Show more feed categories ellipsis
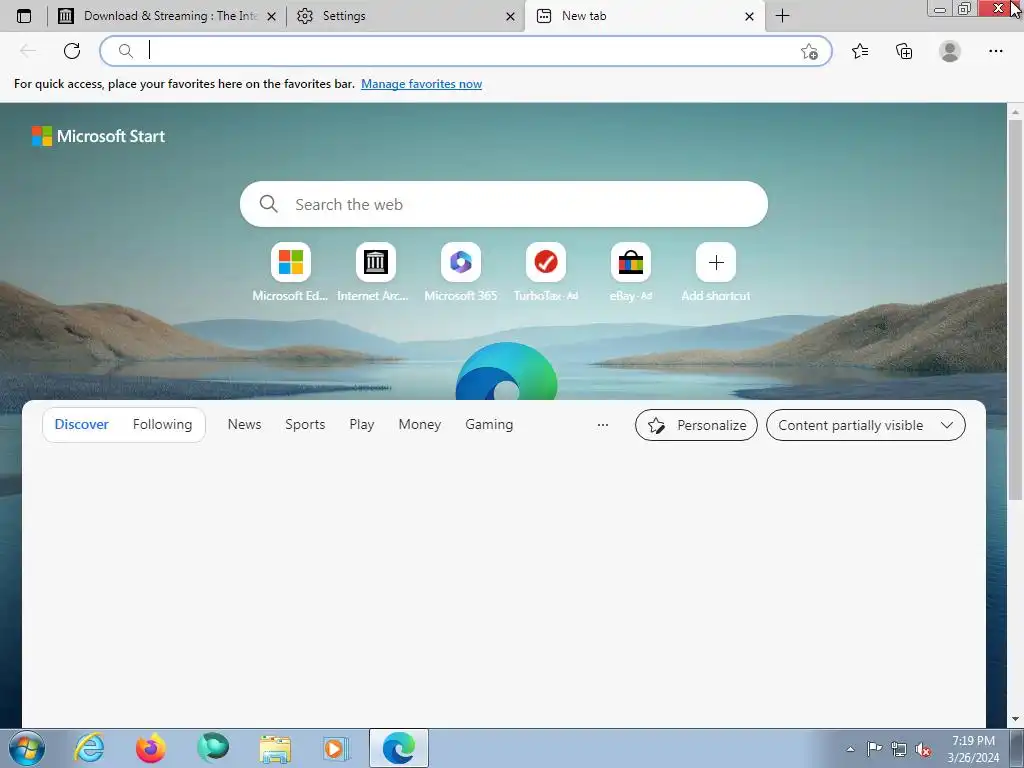The image size is (1024, 768). [x=603, y=424]
